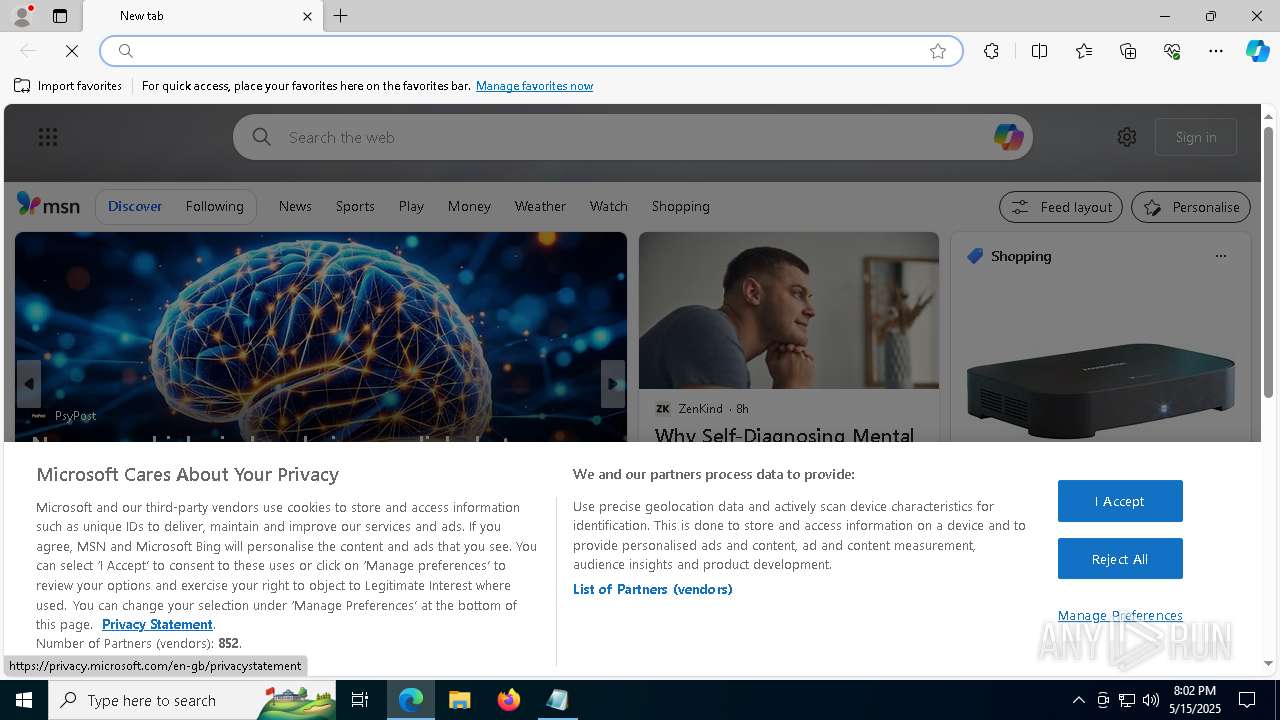Click Reject All button
Viewport: 1280px width, 720px height.
pos(1120,559)
